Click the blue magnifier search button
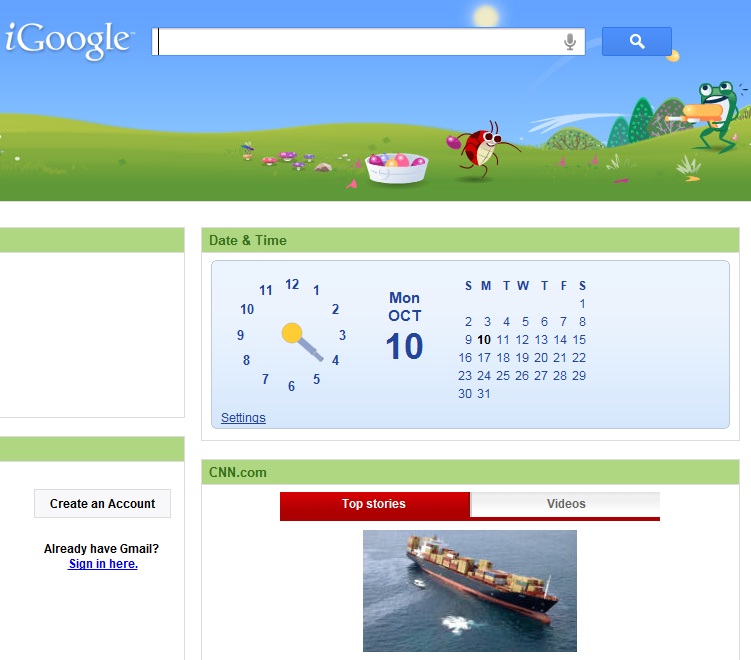 click(637, 42)
